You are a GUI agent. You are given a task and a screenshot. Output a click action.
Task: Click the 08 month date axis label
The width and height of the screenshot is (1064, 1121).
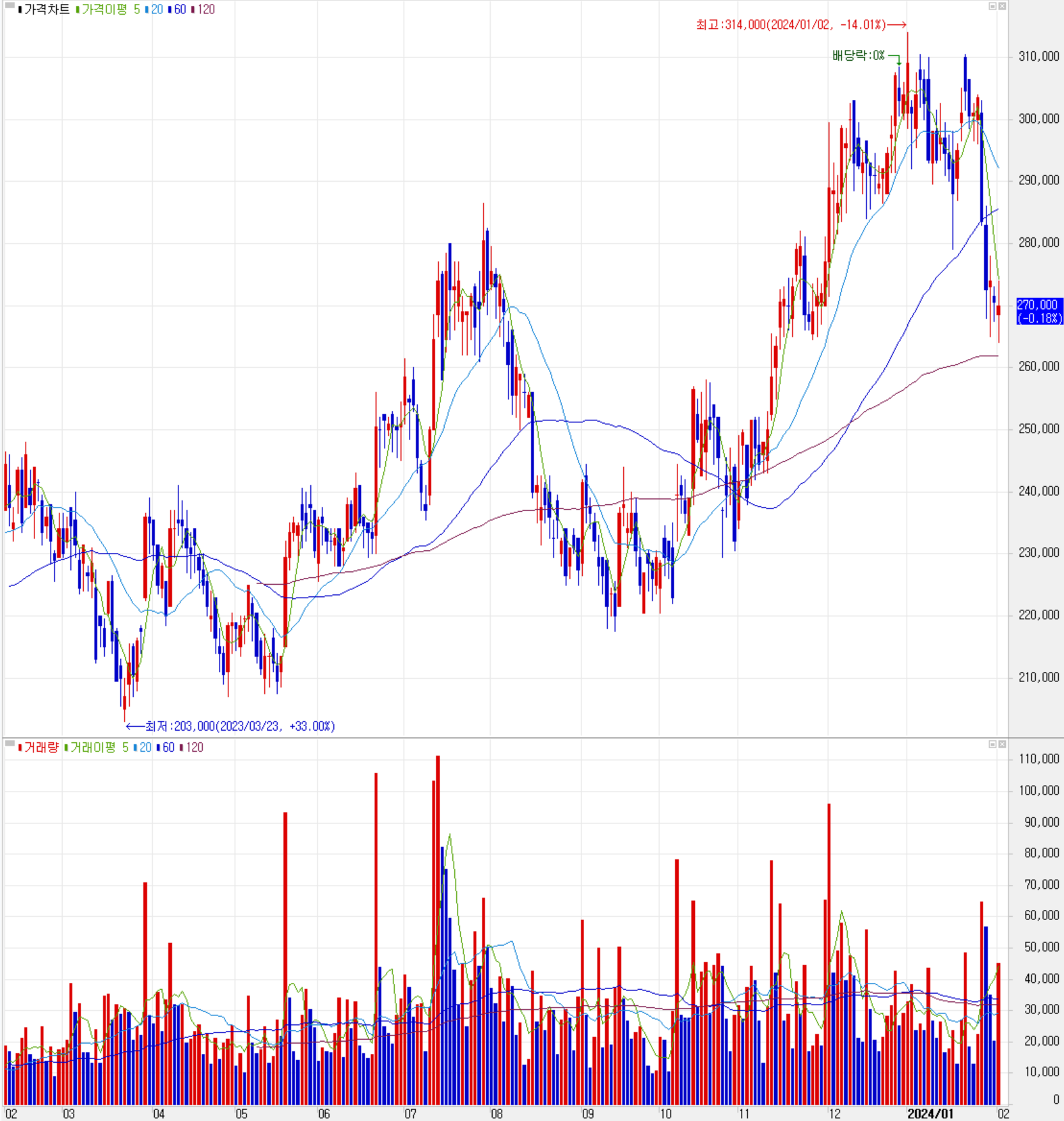(496, 1114)
